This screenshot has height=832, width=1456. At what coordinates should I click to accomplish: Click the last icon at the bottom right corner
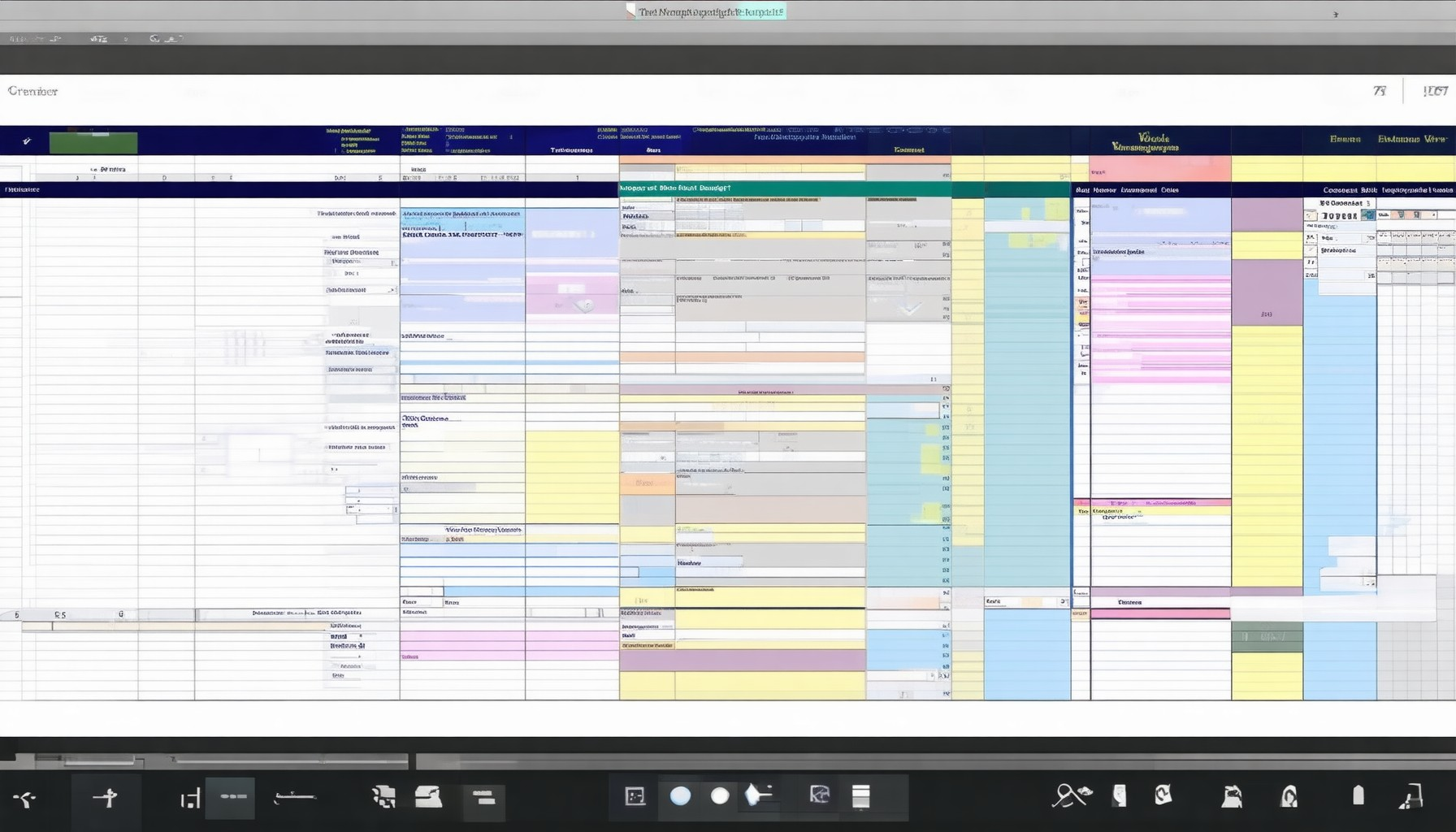[x=1411, y=796]
